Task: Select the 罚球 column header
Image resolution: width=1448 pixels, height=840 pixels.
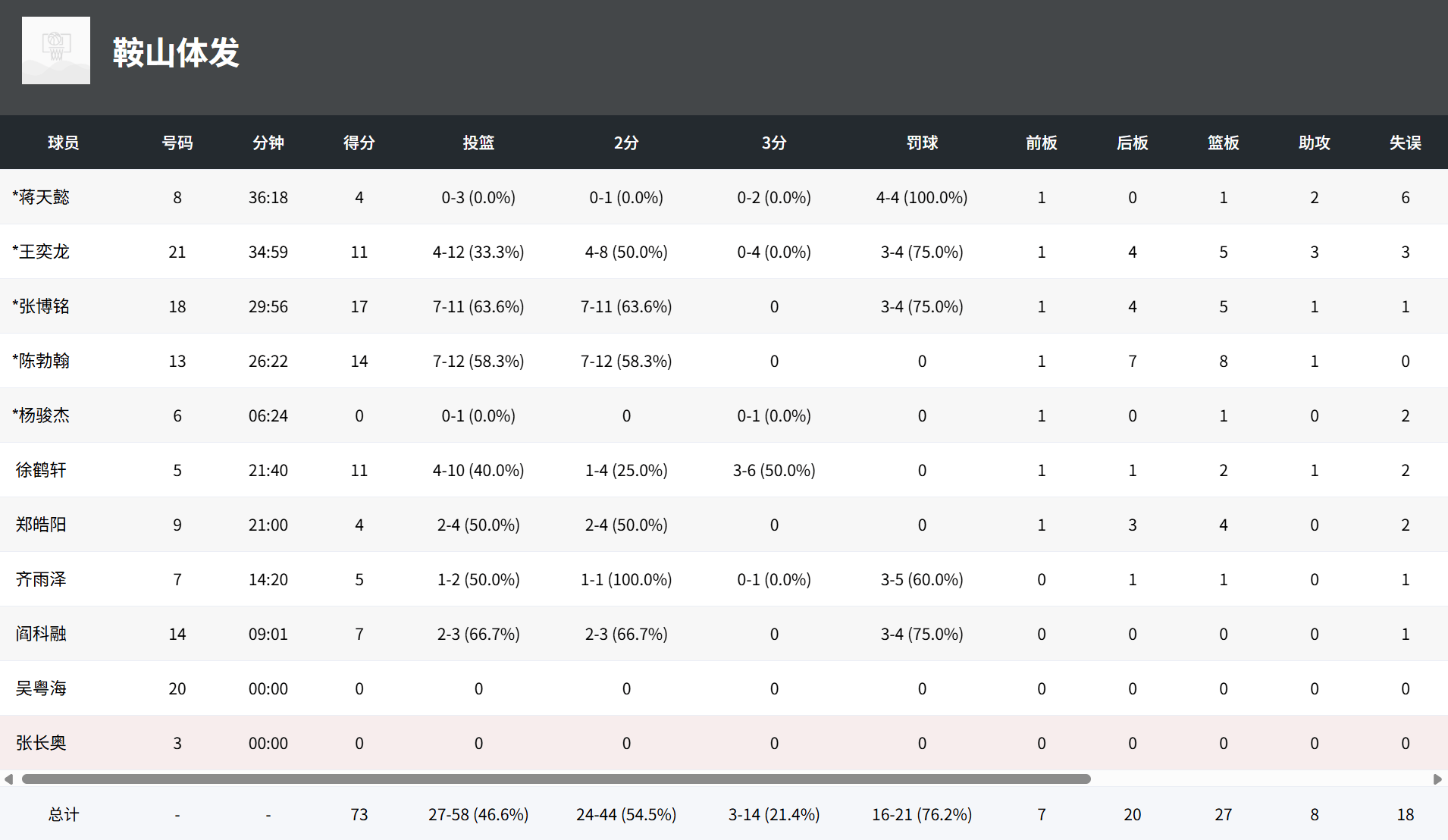Action: coord(922,143)
